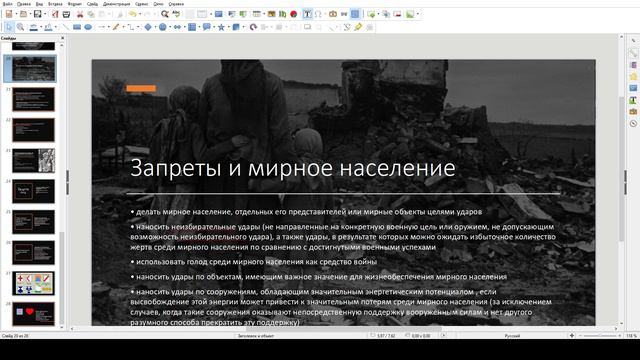
Task: Choose the Zoom and pan tool
Action: click(x=20, y=27)
